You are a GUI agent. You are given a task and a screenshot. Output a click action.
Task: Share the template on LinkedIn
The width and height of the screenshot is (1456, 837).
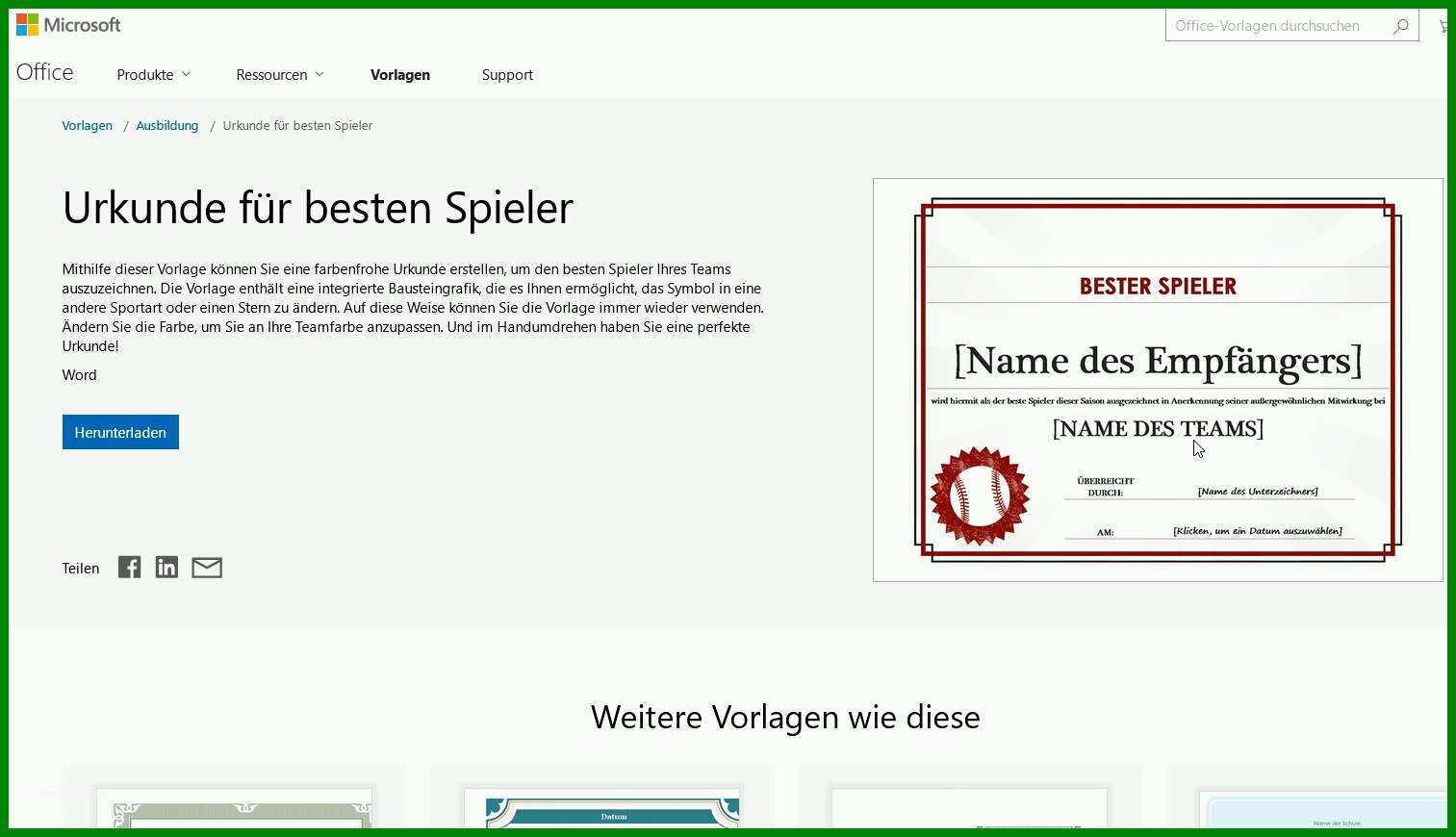pos(166,568)
